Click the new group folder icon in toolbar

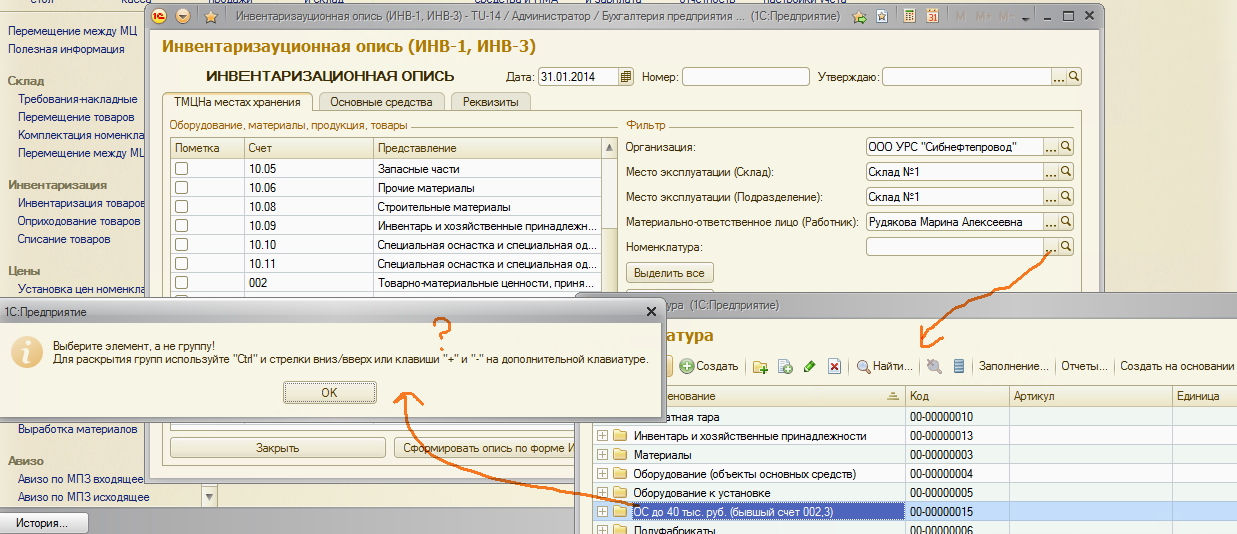760,367
